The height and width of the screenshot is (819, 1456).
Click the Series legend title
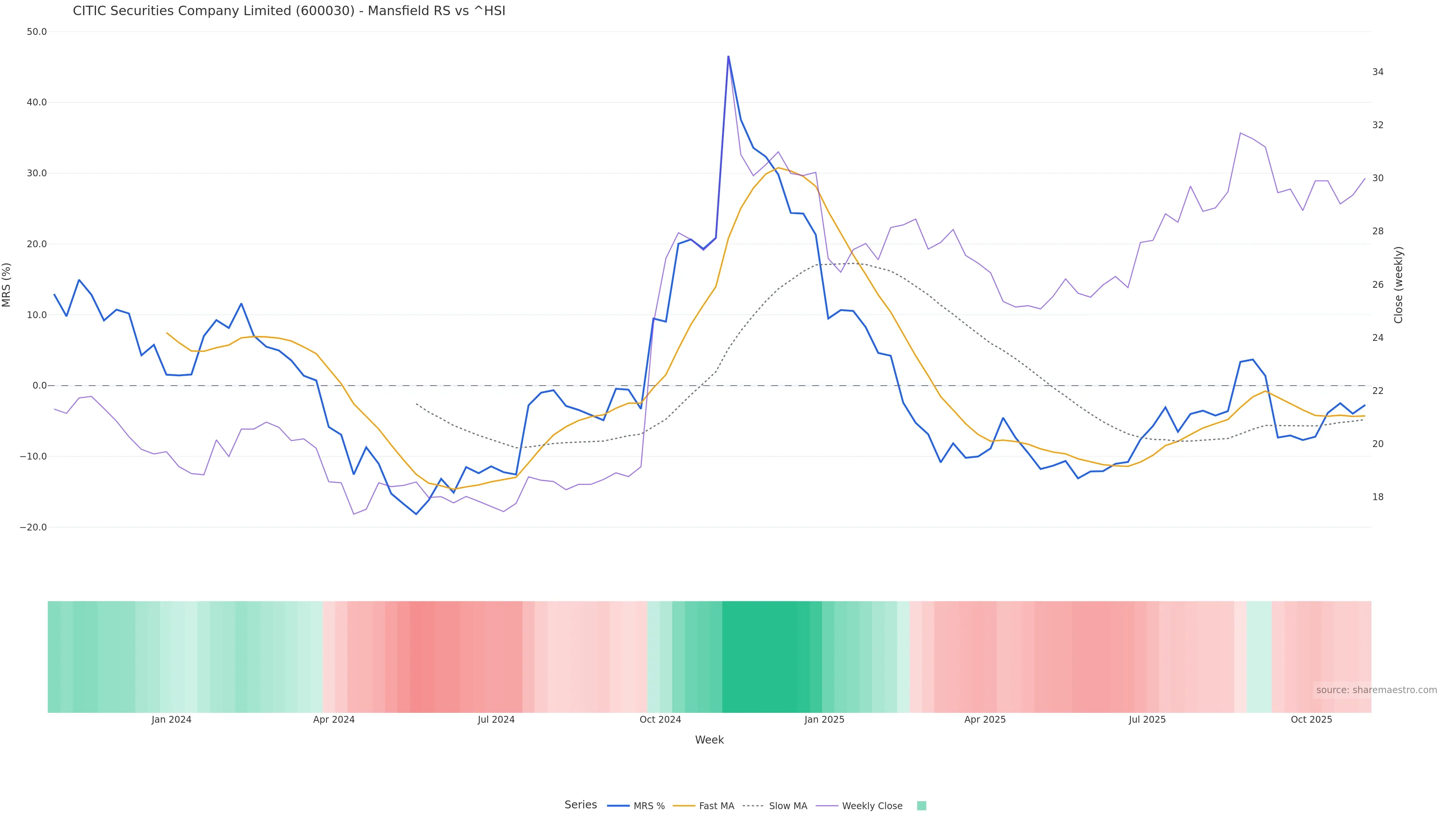(581, 804)
